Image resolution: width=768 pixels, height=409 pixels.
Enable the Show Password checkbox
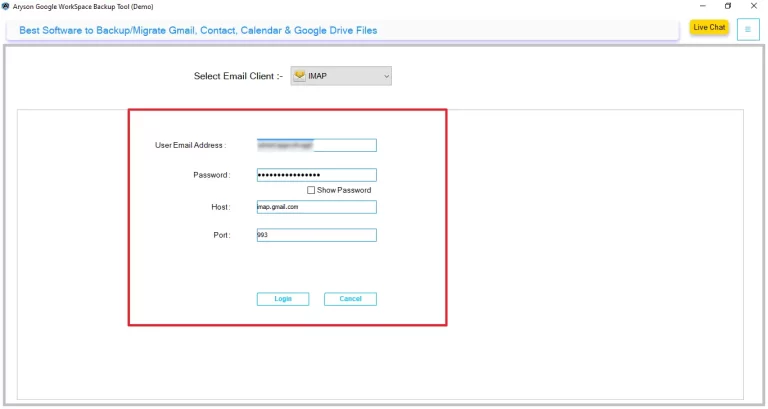coord(311,190)
